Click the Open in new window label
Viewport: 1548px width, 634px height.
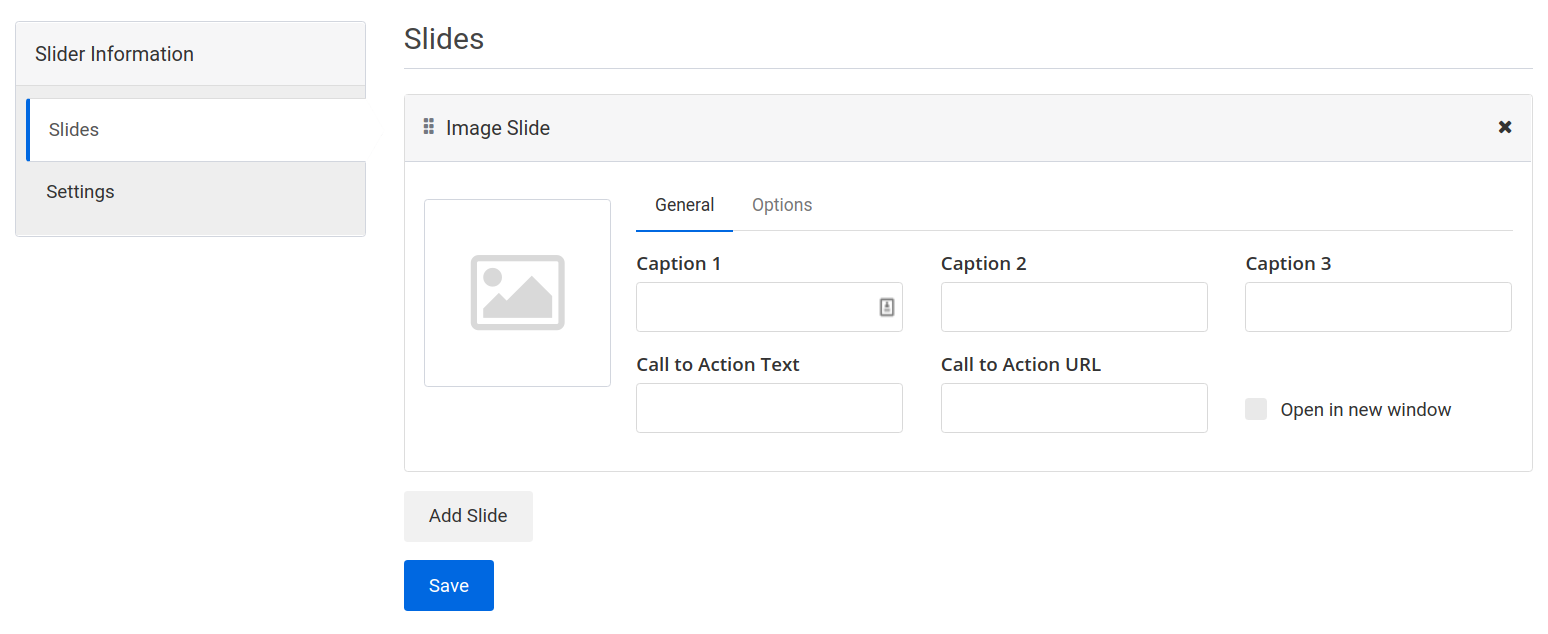click(1366, 409)
